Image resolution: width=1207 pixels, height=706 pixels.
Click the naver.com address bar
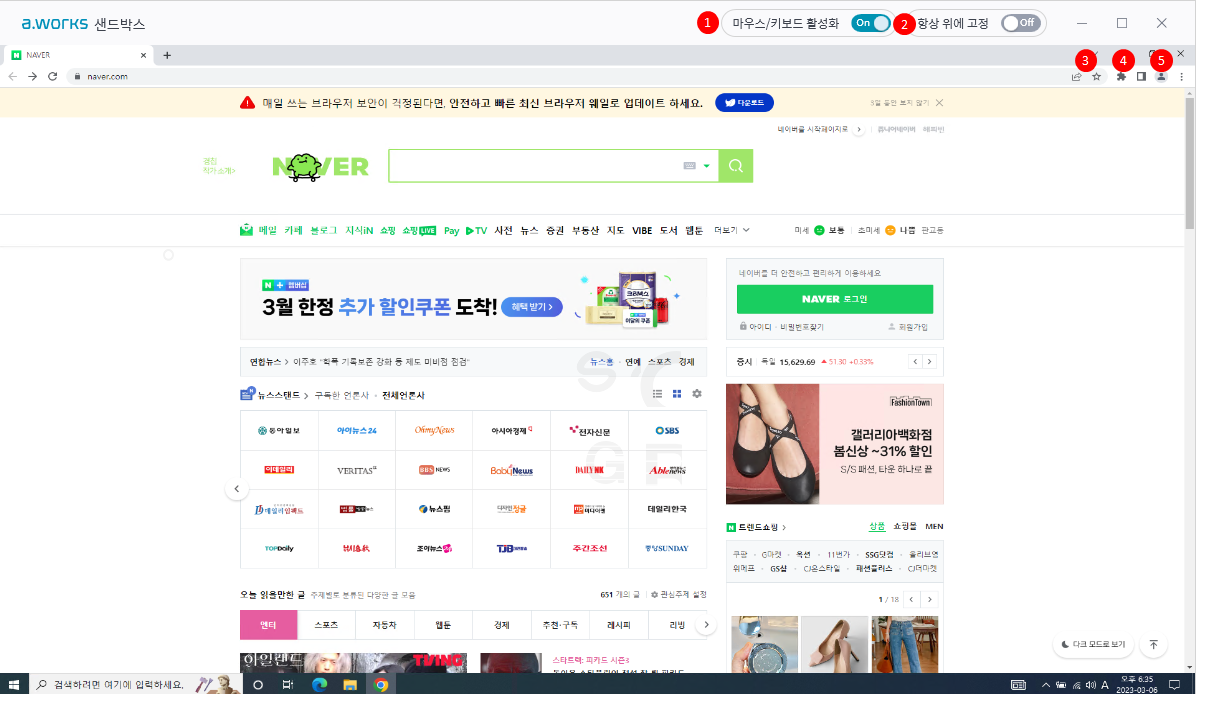point(565,76)
